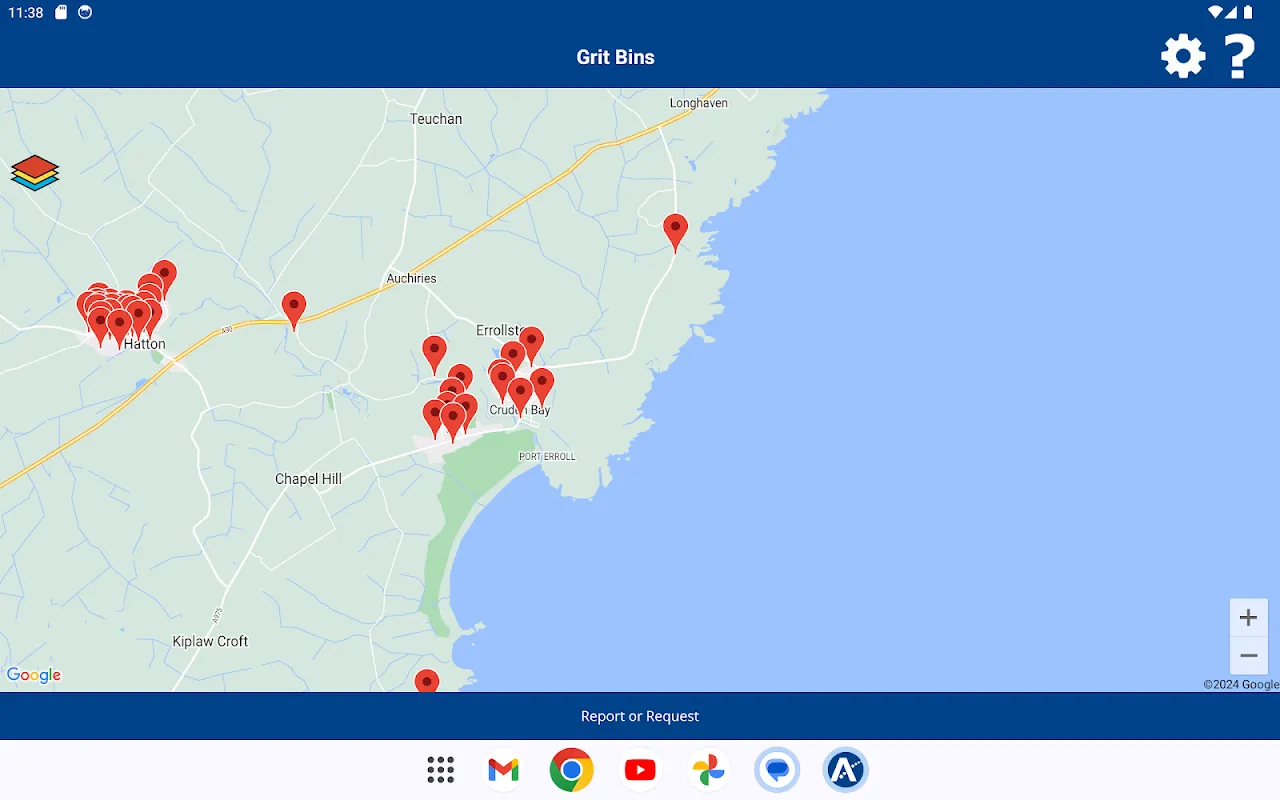Screen dimensions: 1280x800
Task: Open the app drawer grid icon
Action: pos(441,770)
